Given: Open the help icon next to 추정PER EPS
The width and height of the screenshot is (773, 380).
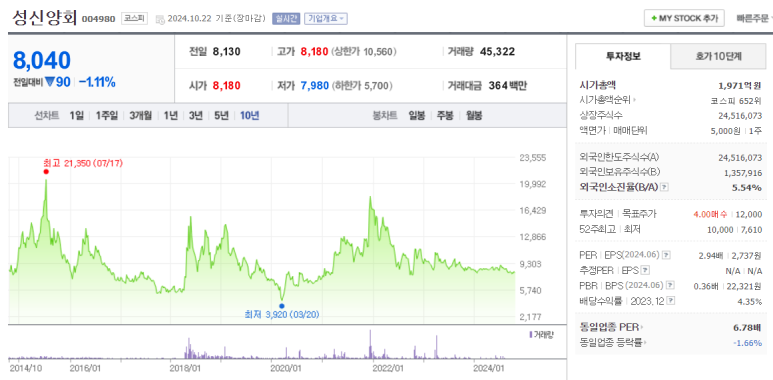Looking at the screenshot, I should 645,270.
